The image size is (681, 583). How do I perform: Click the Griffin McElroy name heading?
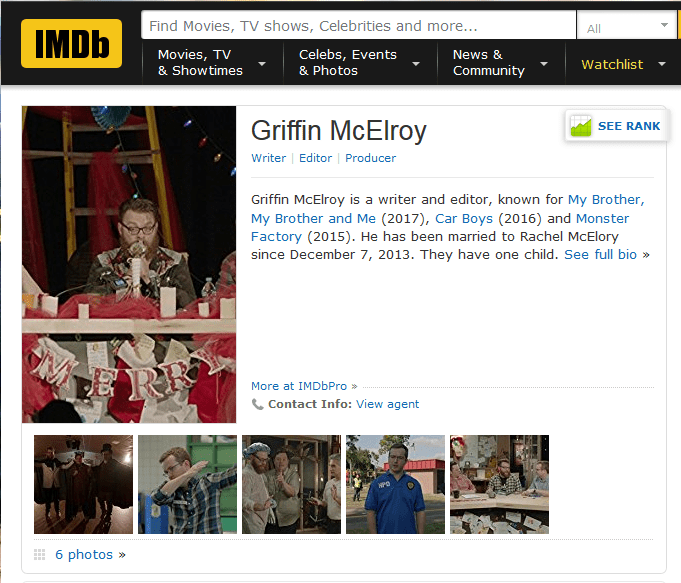339,131
